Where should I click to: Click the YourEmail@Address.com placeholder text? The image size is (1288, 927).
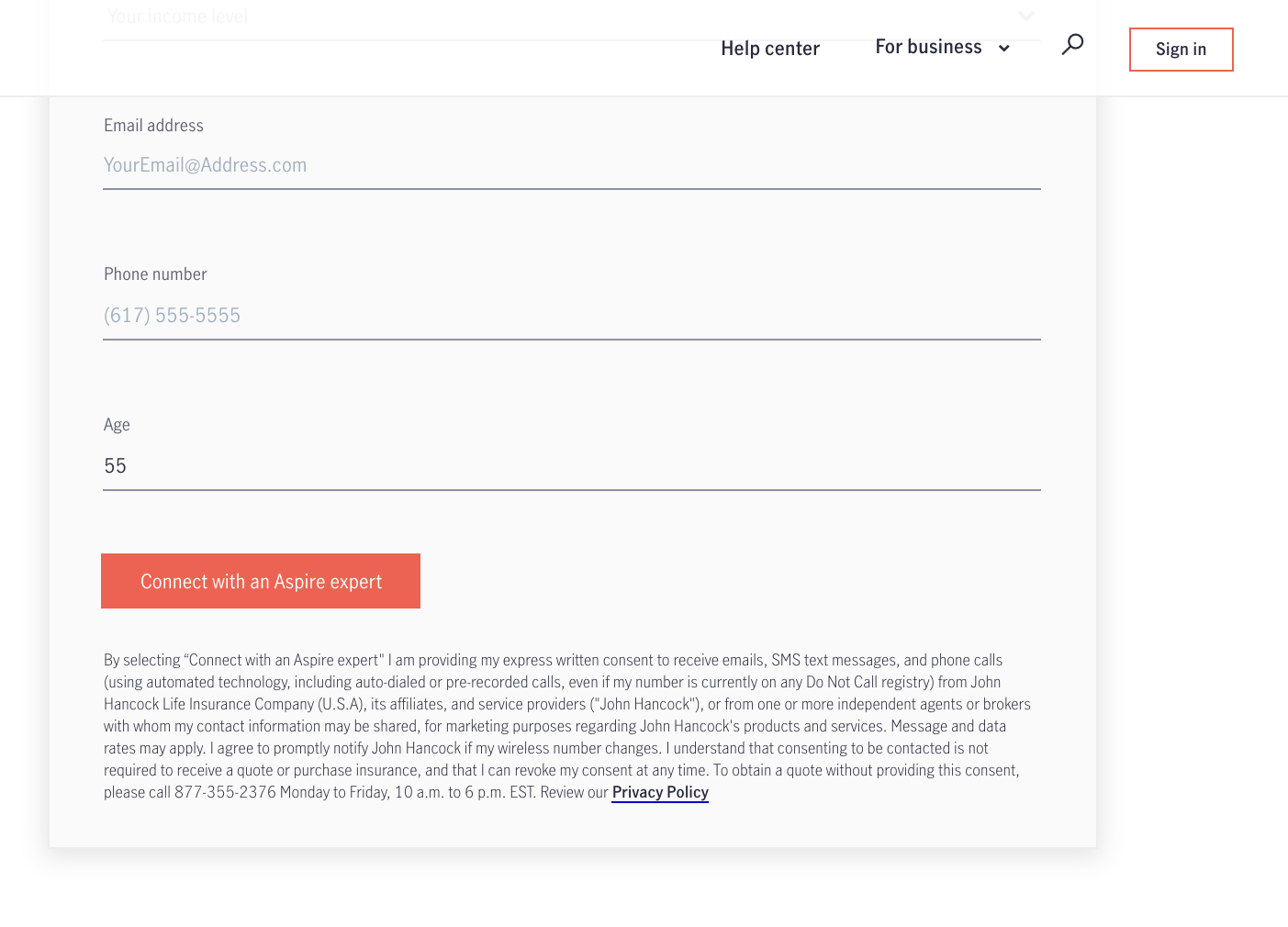pyautogui.click(x=205, y=166)
